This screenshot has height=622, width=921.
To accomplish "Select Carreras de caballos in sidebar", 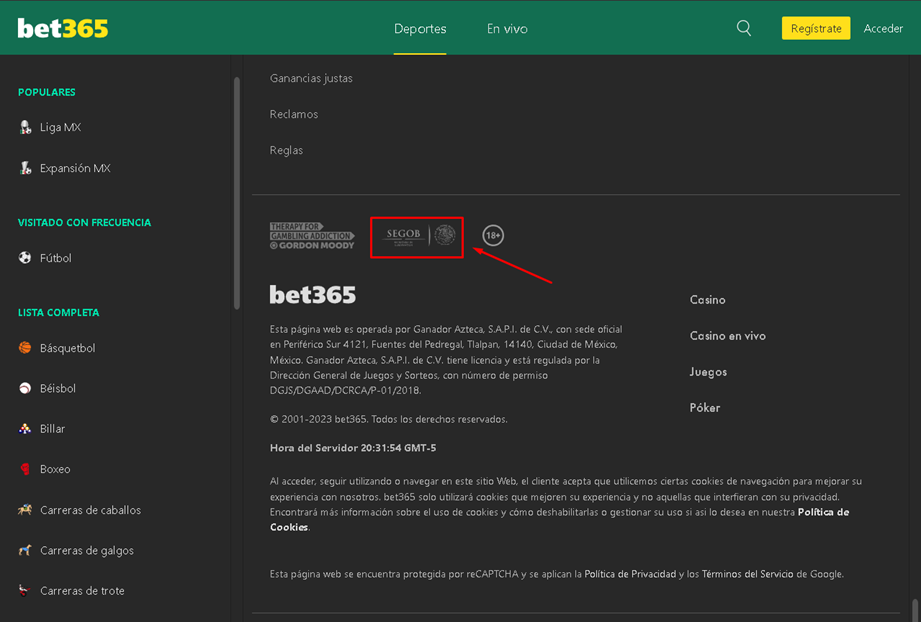I will click(90, 510).
